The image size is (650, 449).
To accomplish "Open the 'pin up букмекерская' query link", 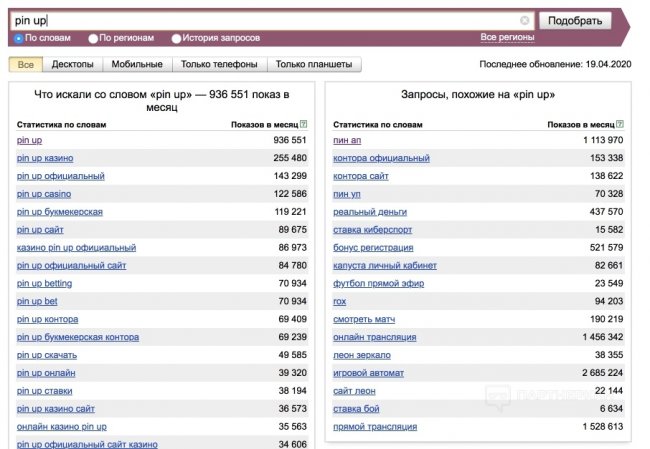I will 60,212.
